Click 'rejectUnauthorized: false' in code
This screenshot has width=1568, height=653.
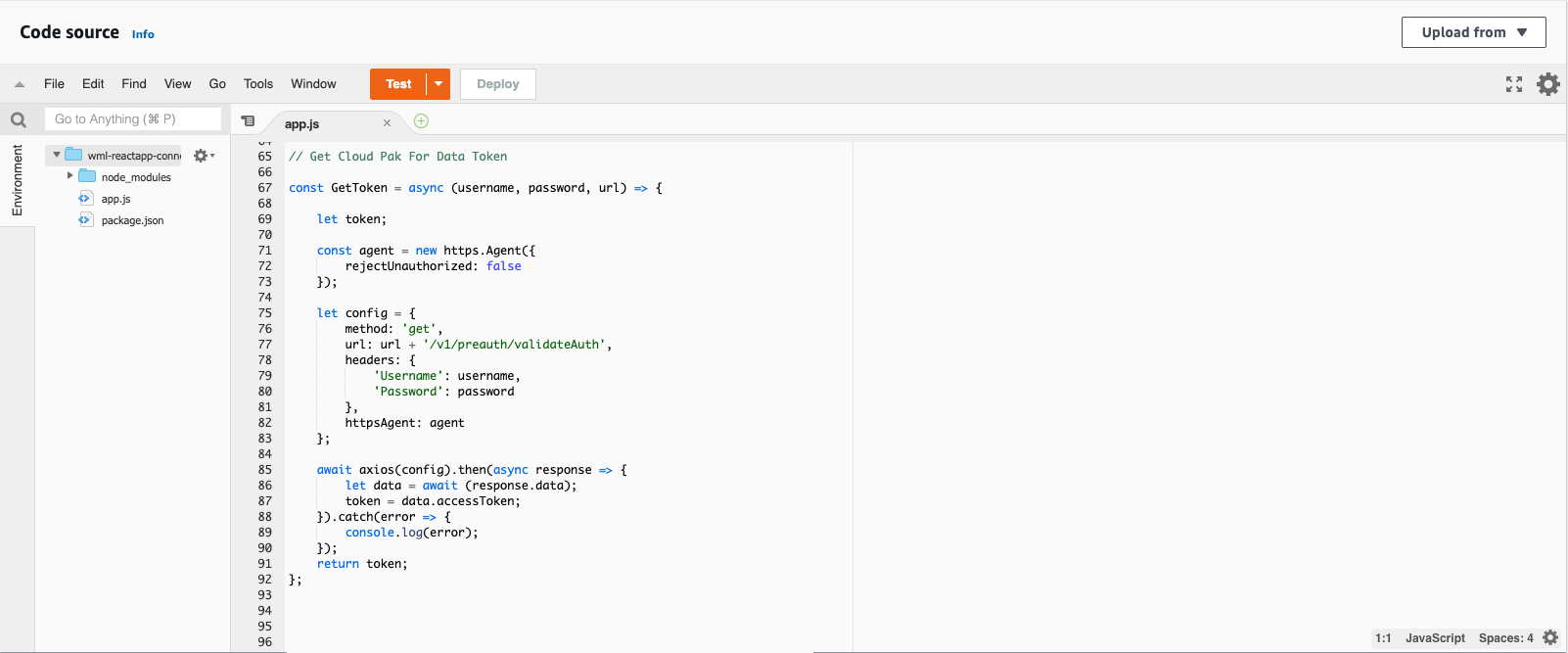click(433, 266)
